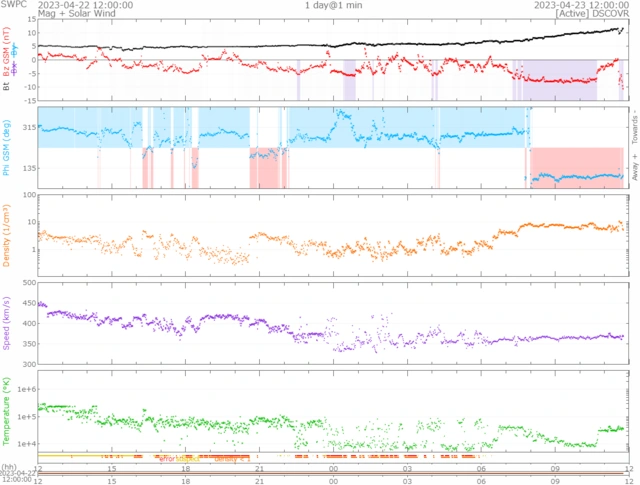Click the -10 tick on the Bt/Bz axis
The height and width of the screenshot is (485, 640).
click(31, 87)
